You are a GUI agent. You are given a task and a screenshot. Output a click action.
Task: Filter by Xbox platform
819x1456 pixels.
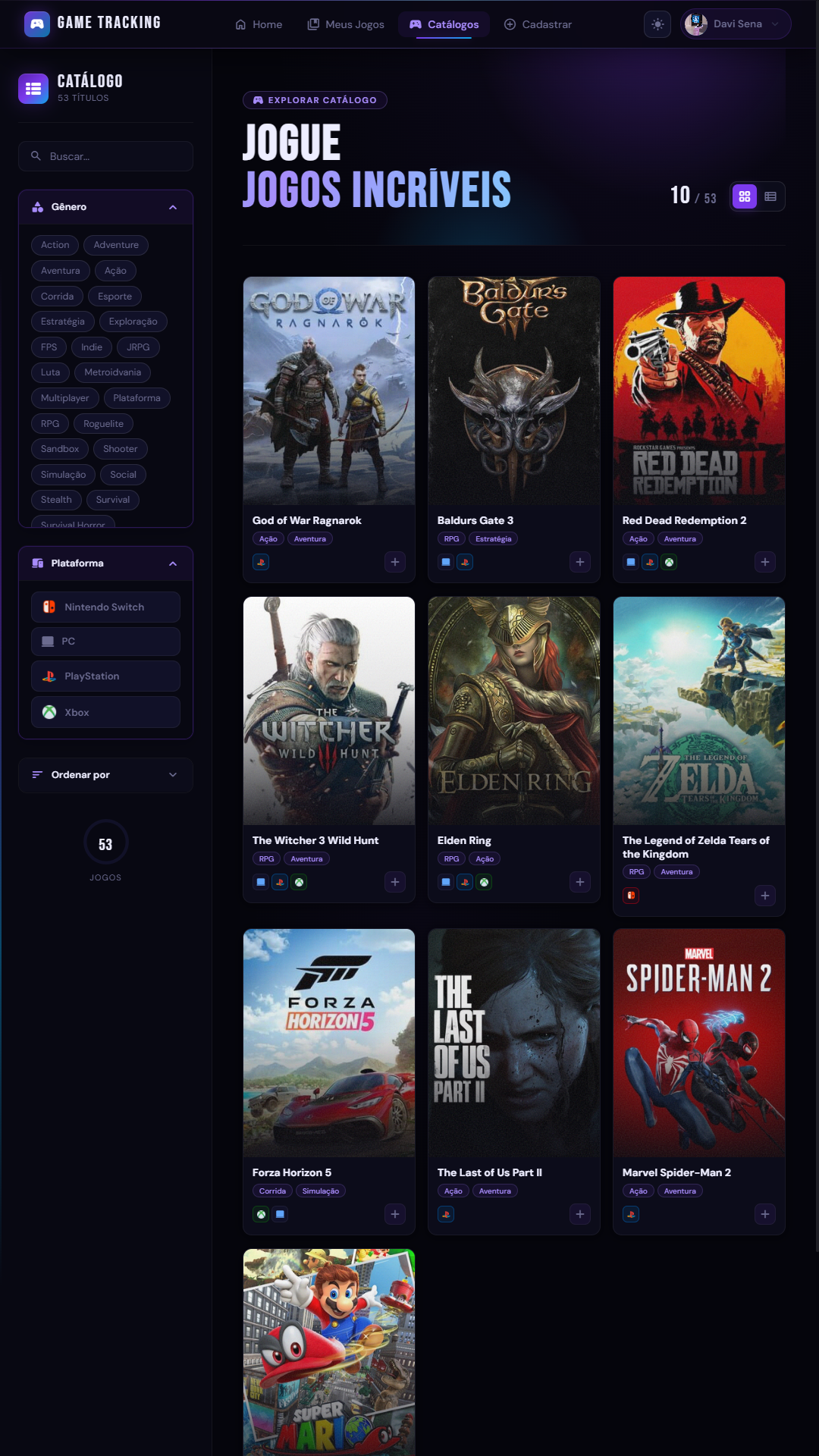click(x=105, y=713)
